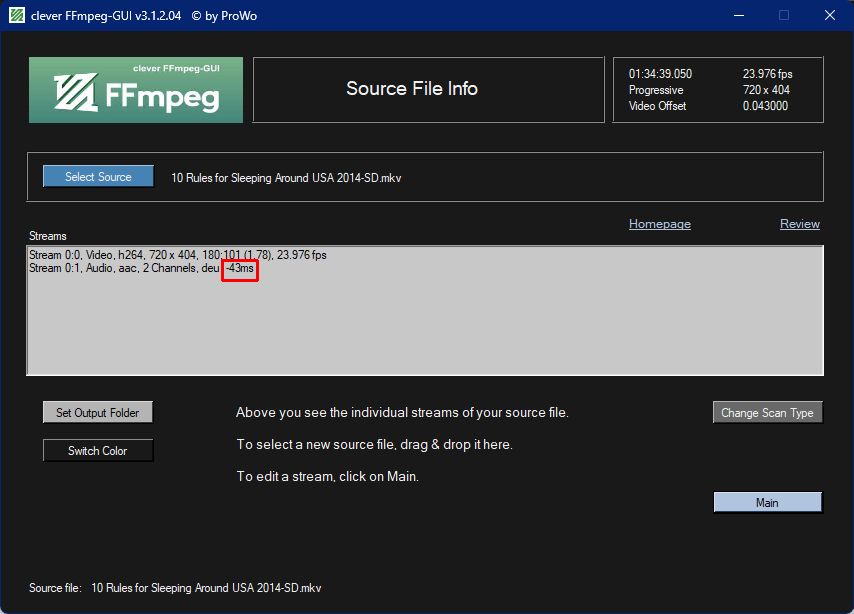This screenshot has height=614, width=854.
Task: Click the app icon in title bar
Action: [17, 15]
